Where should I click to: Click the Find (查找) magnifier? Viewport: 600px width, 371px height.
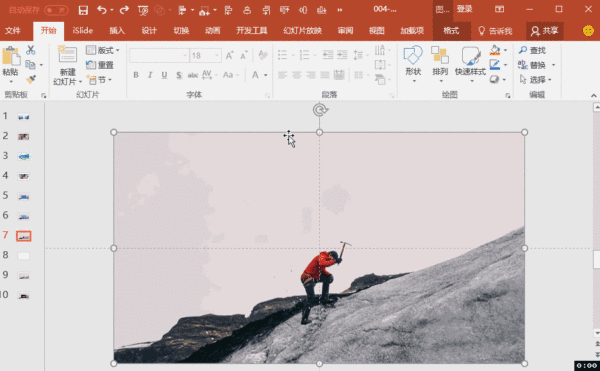click(532, 50)
